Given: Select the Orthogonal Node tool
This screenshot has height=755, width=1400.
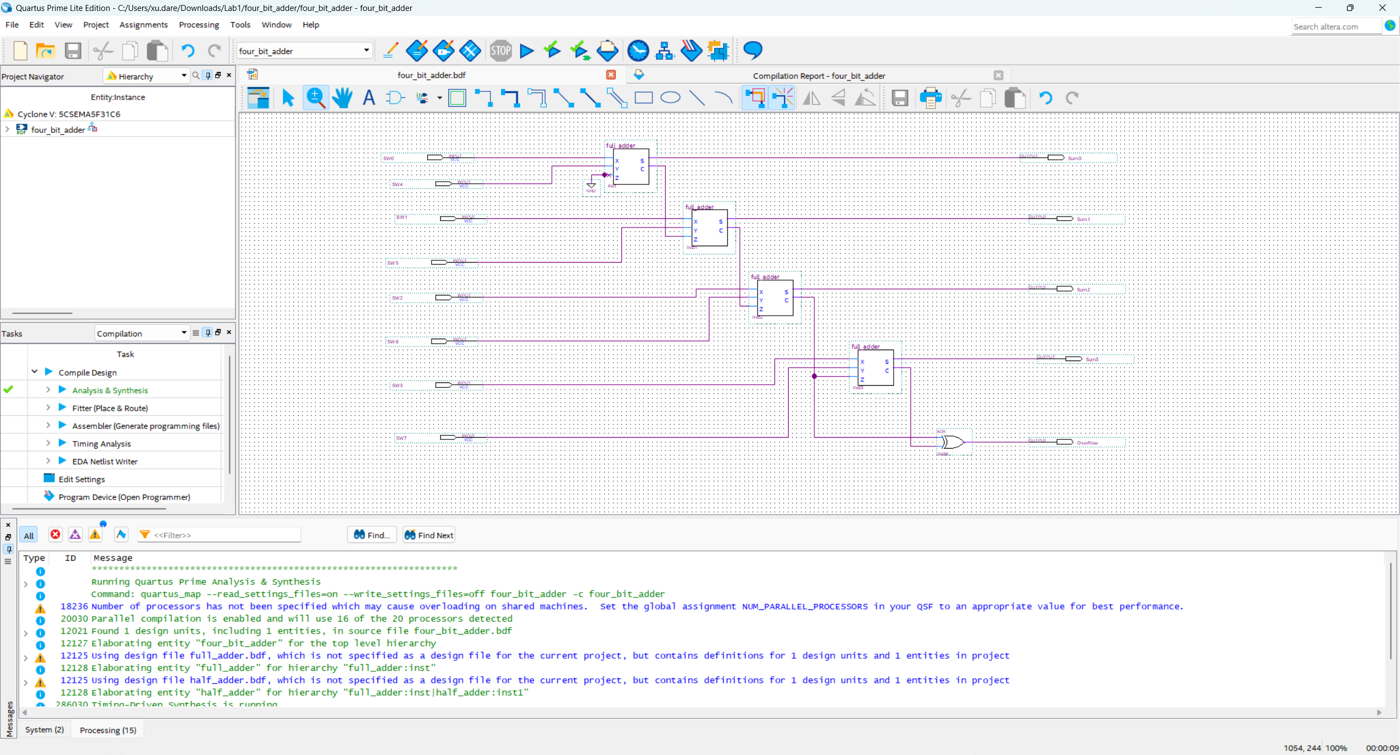Looking at the screenshot, I should tap(484, 98).
